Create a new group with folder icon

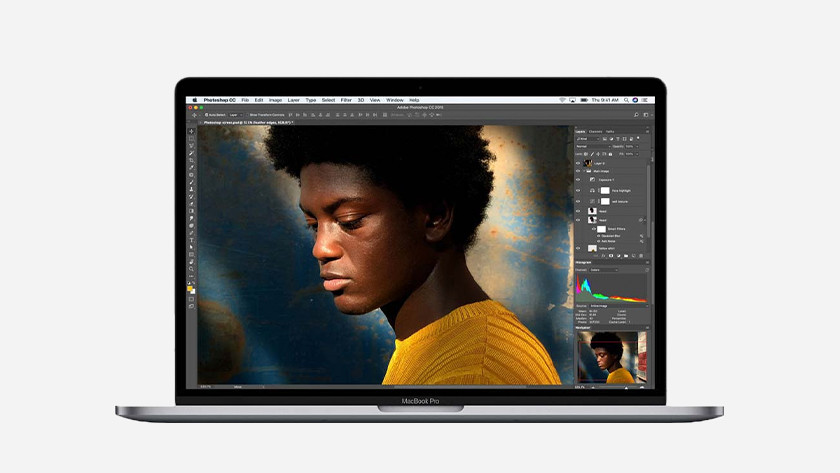point(626,256)
